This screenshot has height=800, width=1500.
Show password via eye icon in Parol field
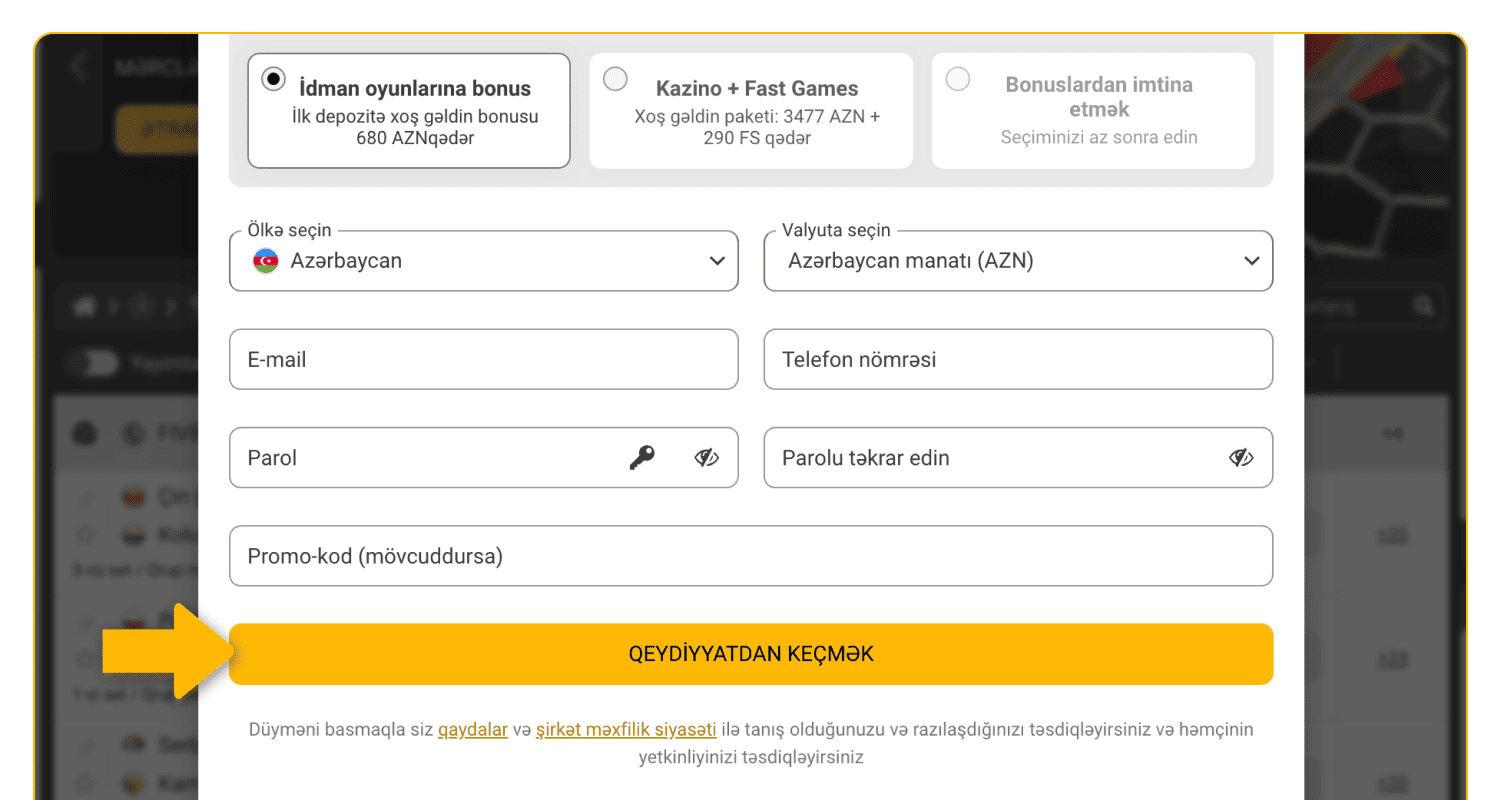pos(707,458)
